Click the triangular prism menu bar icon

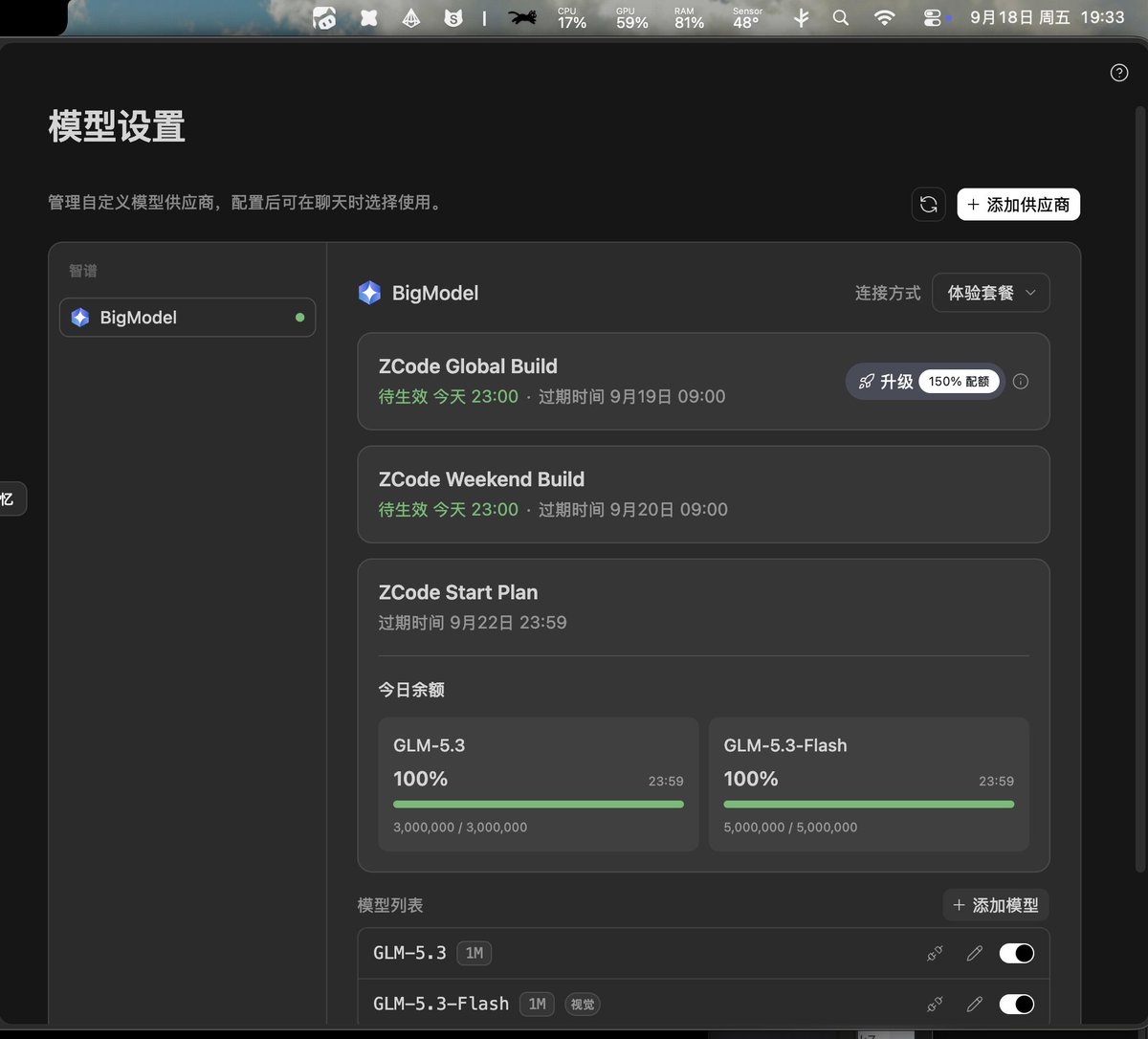411,17
